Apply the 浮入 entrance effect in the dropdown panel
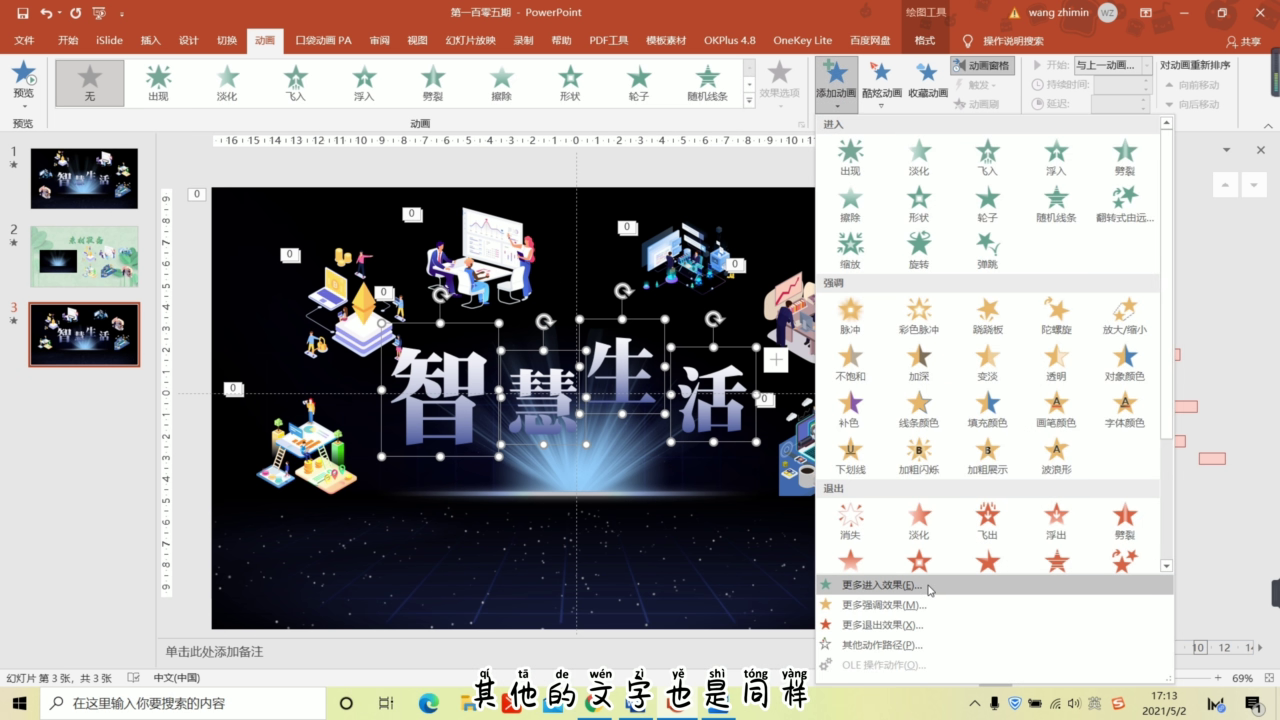The height and width of the screenshot is (720, 1280). point(1056,158)
